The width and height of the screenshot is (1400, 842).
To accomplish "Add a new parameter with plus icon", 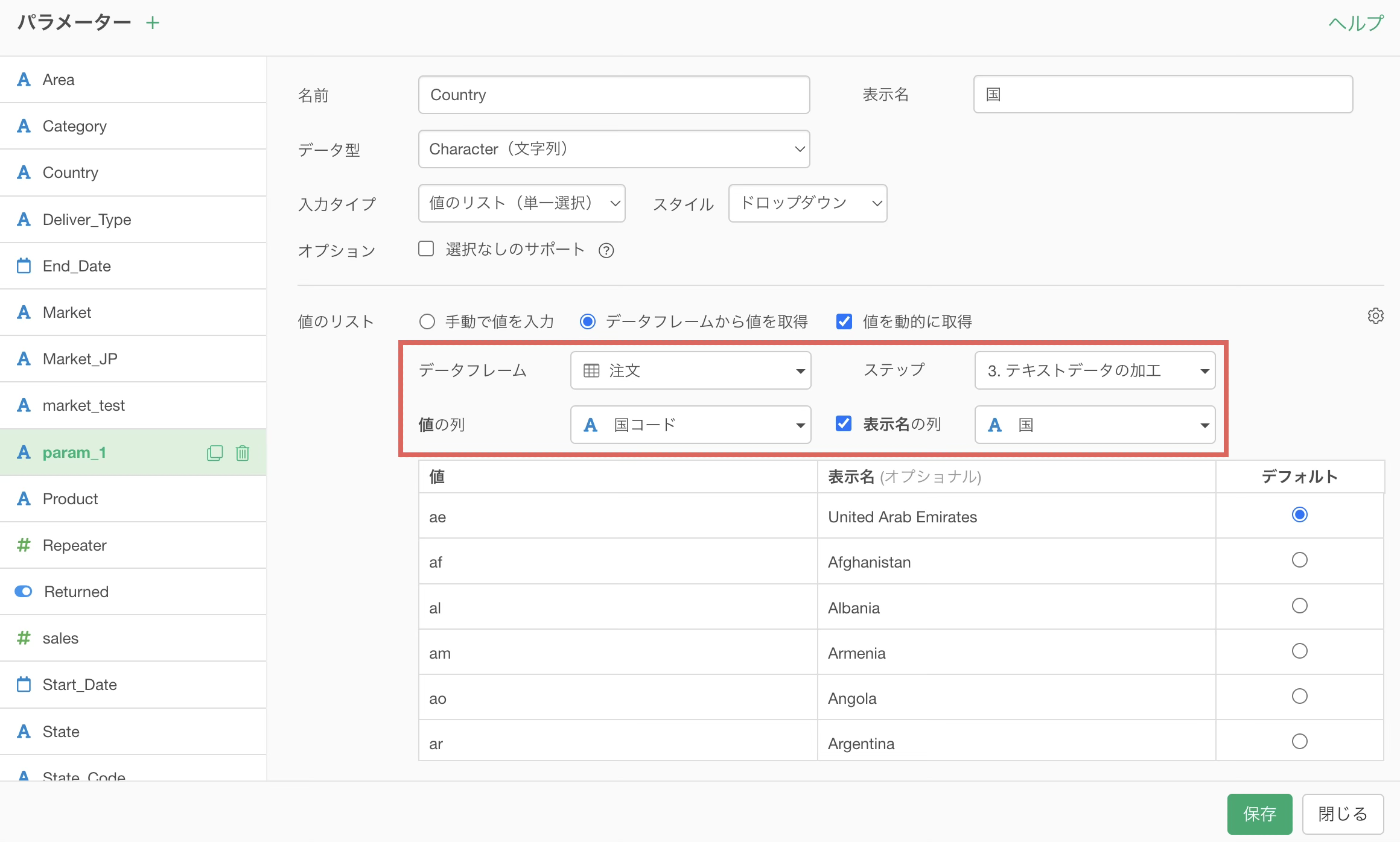I will pos(153,23).
